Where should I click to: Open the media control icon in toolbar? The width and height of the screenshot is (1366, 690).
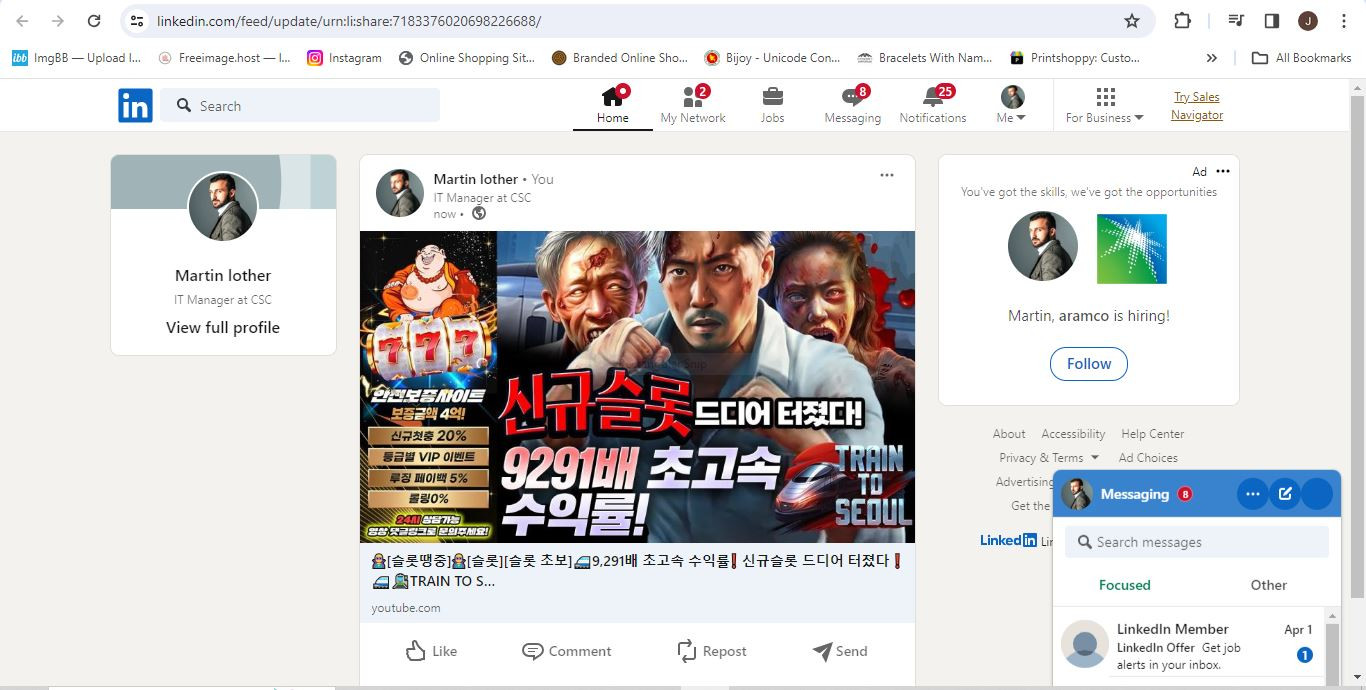(x=1236, y=21)
